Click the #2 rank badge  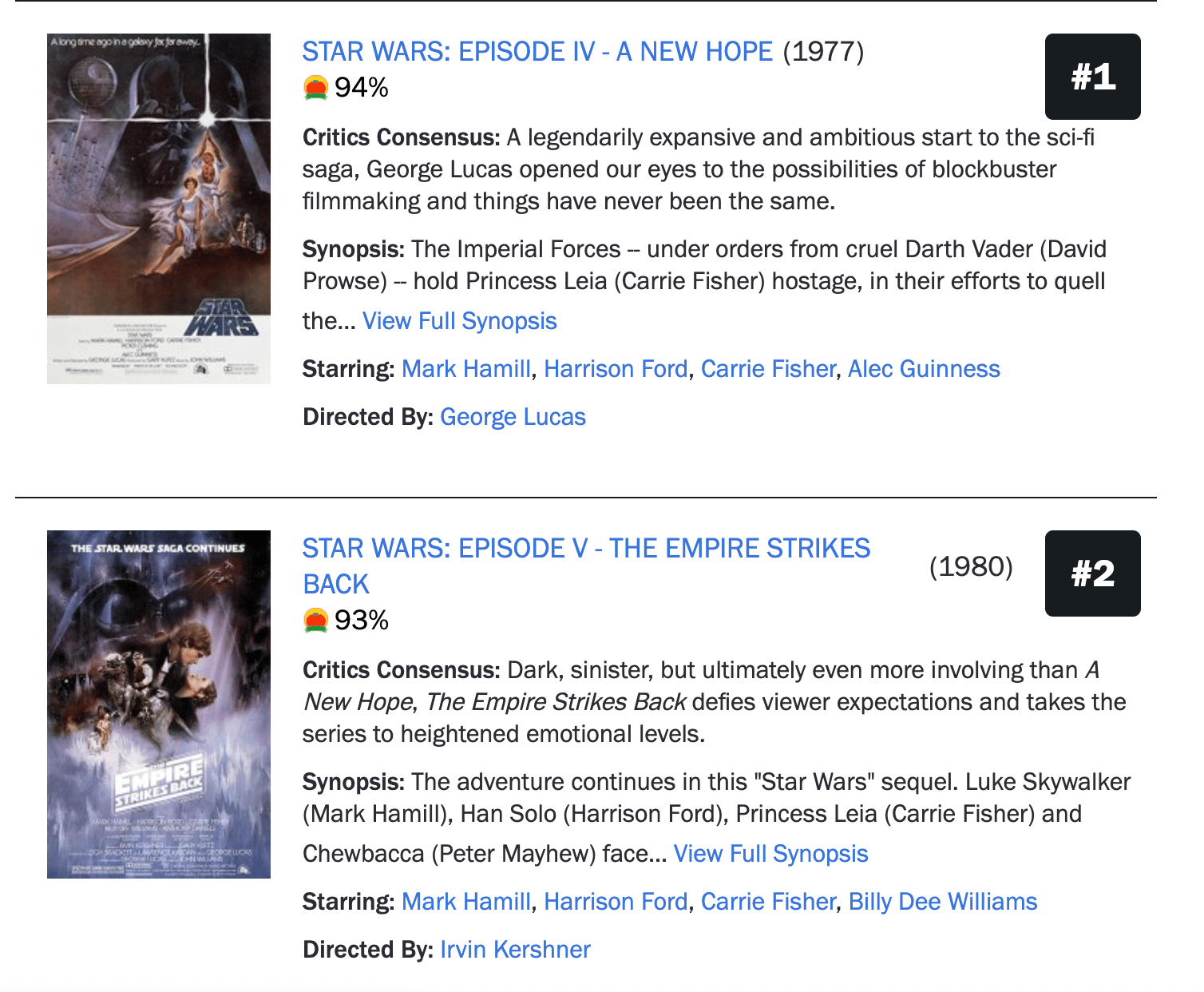click(x=1092, y=573)
